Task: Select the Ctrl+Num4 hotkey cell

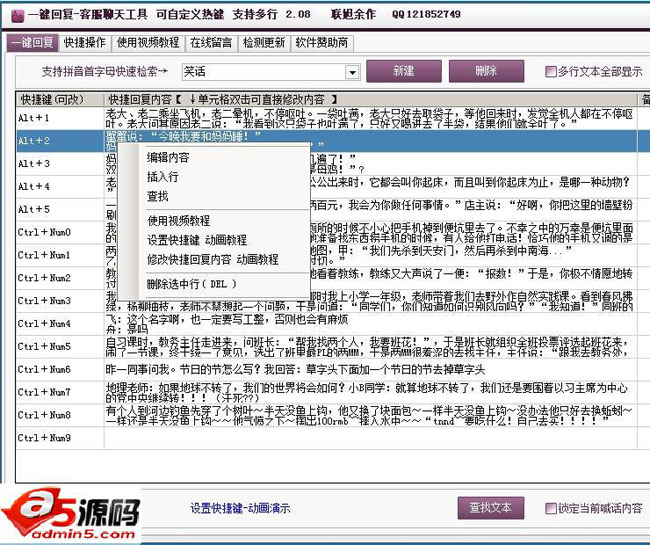Action: tap(60, 323)
